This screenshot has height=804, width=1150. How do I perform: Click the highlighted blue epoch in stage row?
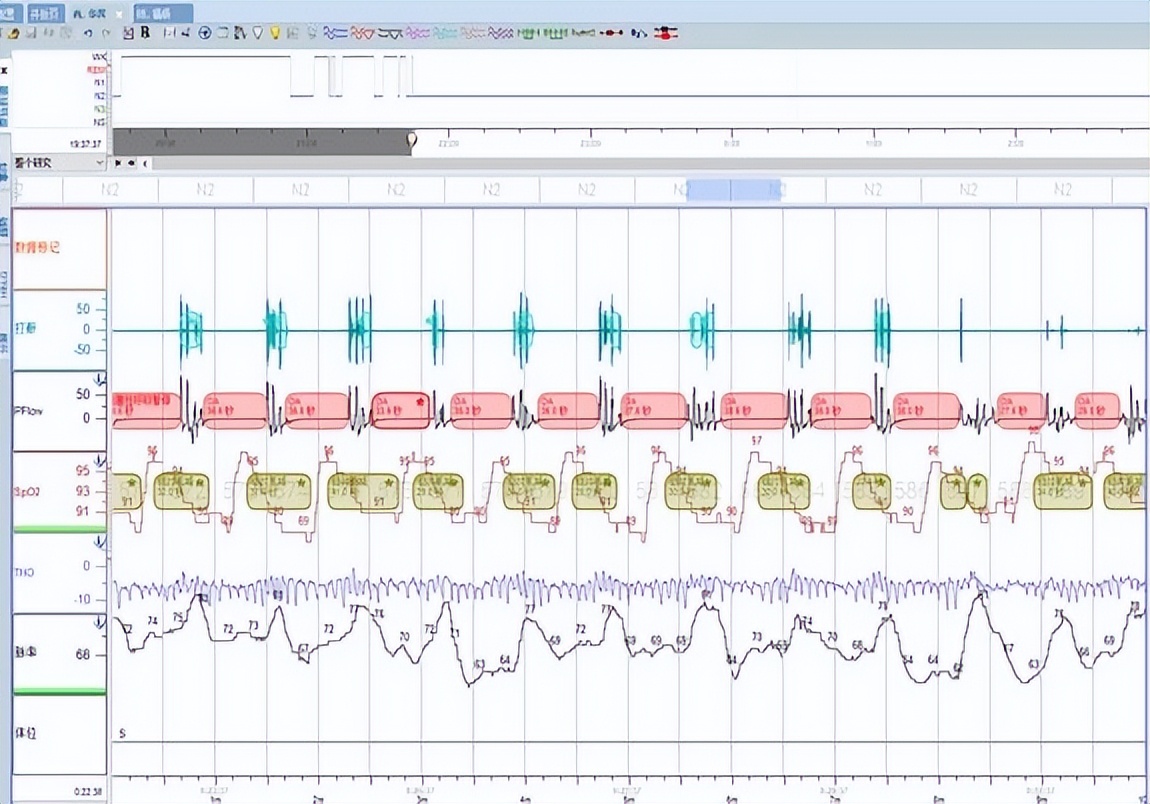pos(733,189)
